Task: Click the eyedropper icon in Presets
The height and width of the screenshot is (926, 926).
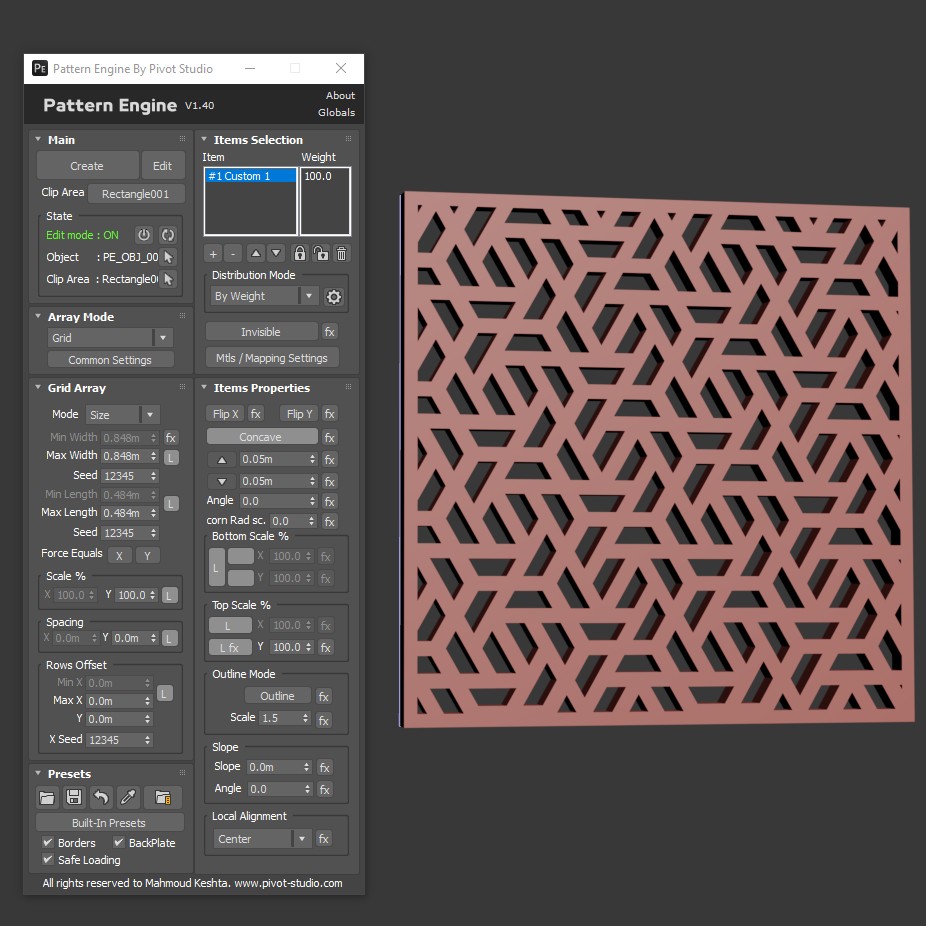Action: click(x=128, y=798)
